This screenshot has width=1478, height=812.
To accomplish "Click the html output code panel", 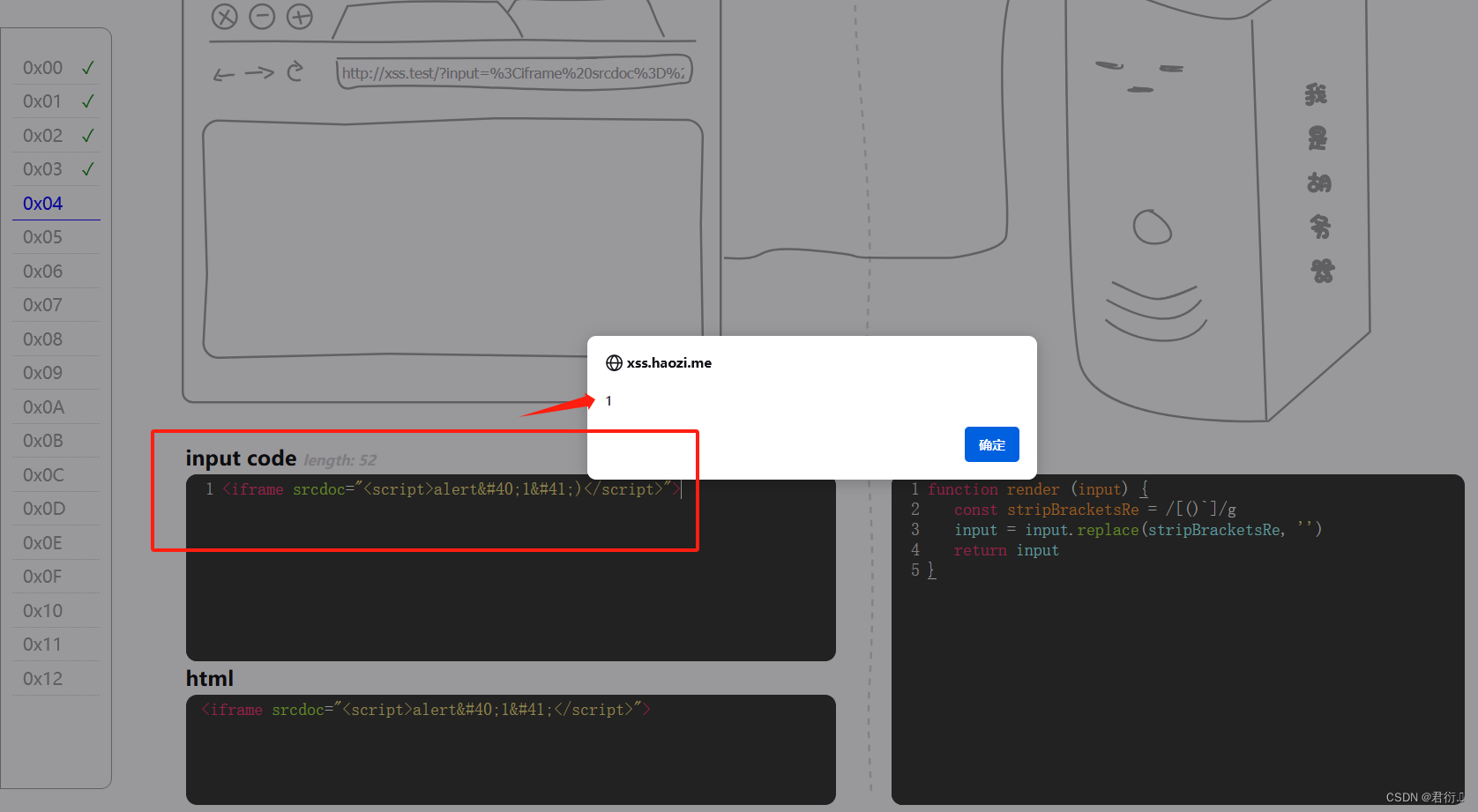I will [x=511, y=749].
